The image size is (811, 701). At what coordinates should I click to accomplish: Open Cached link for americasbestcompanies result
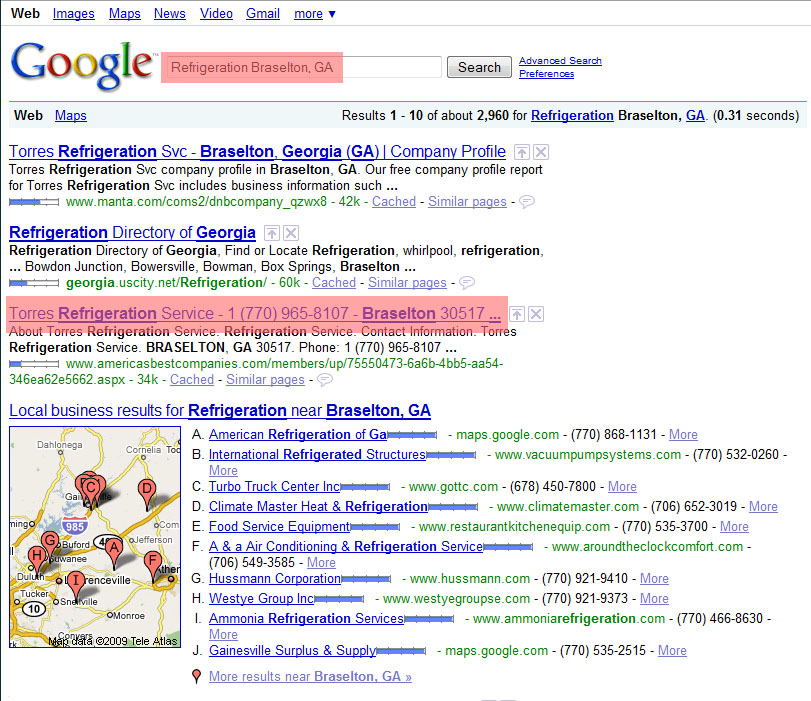click(x=192, y=380)
